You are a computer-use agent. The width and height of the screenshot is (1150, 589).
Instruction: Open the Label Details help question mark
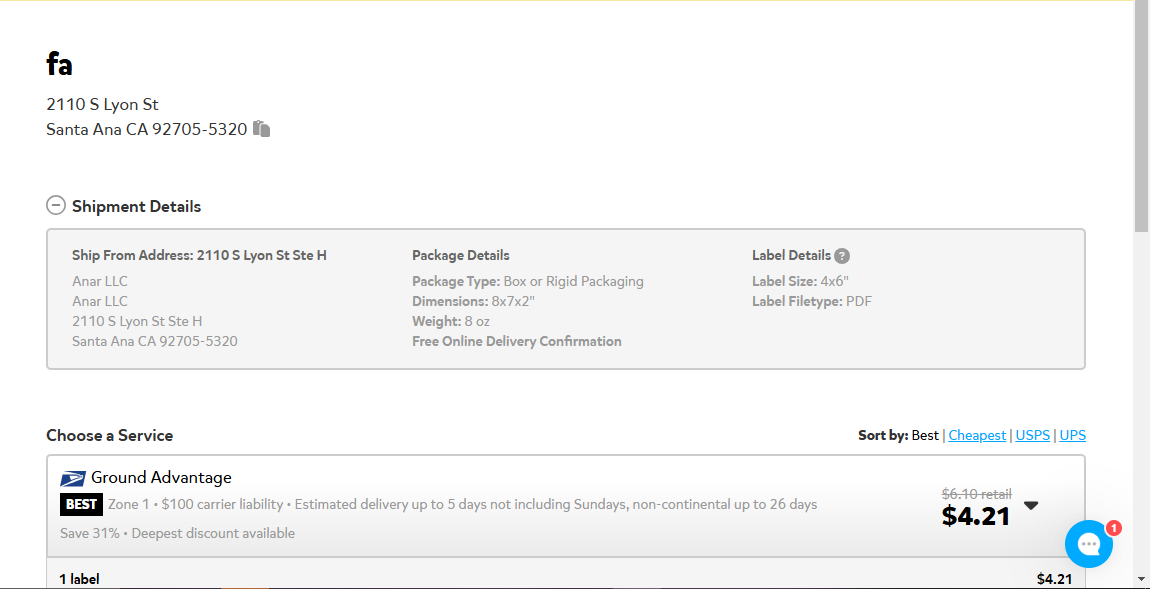click(x=842, y=256)
